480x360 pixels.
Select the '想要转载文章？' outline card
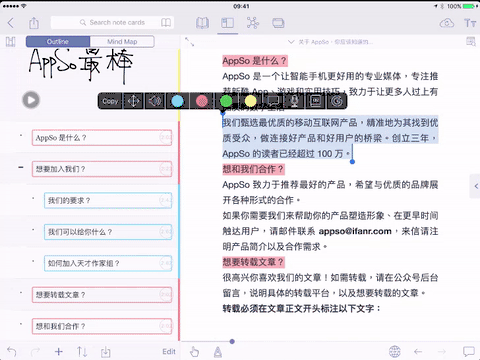[x=102, y=295]
